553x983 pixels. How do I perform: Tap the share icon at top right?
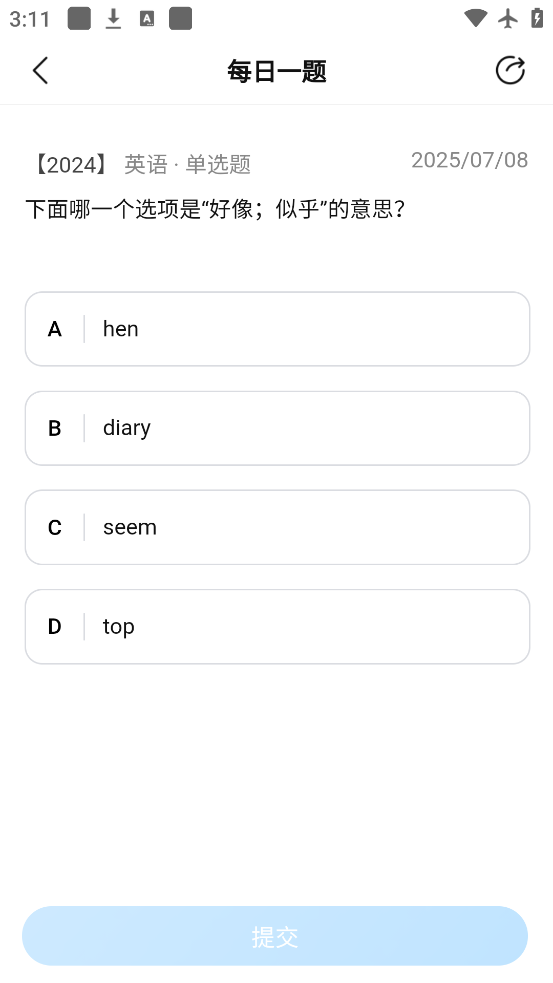510,70
